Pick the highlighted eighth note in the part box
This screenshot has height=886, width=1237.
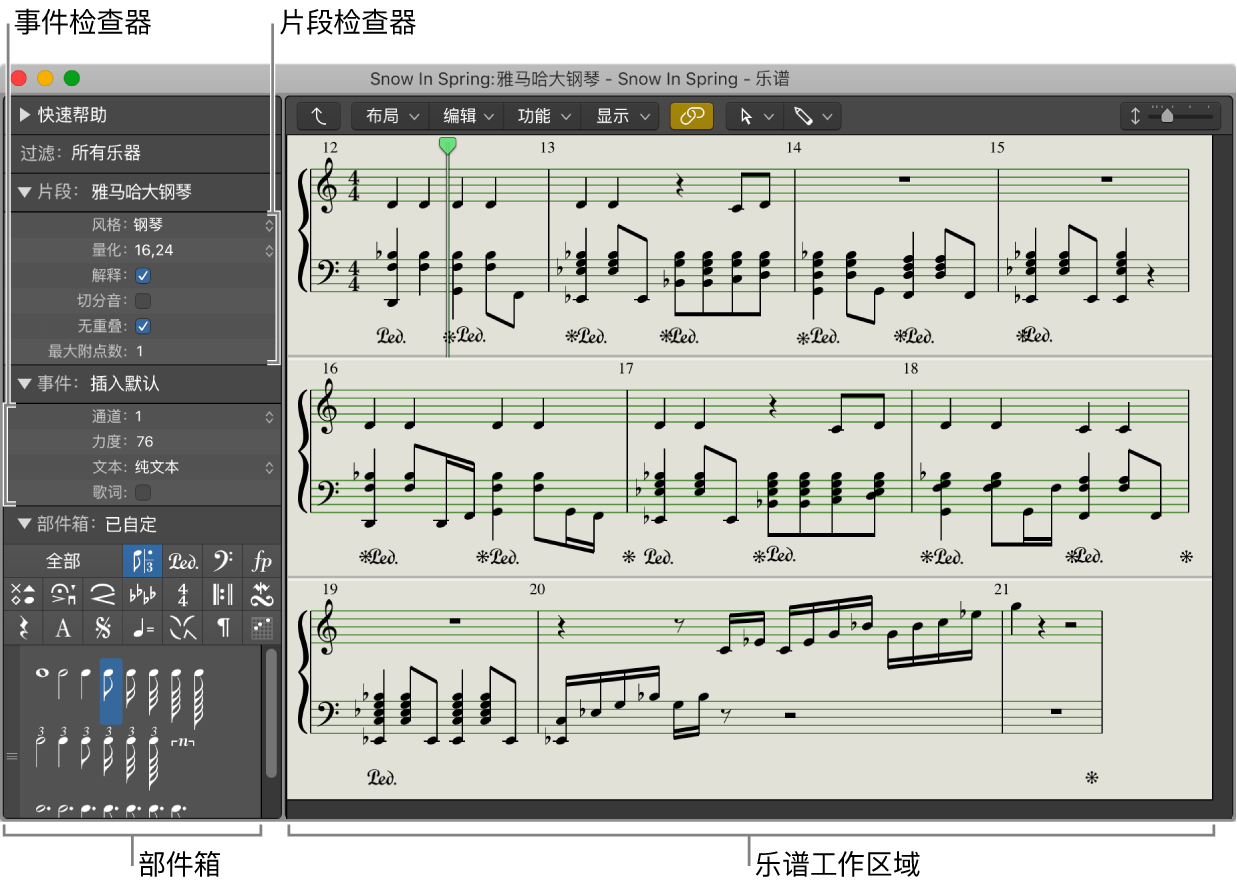pyautogui.click(x=110, y=692)
